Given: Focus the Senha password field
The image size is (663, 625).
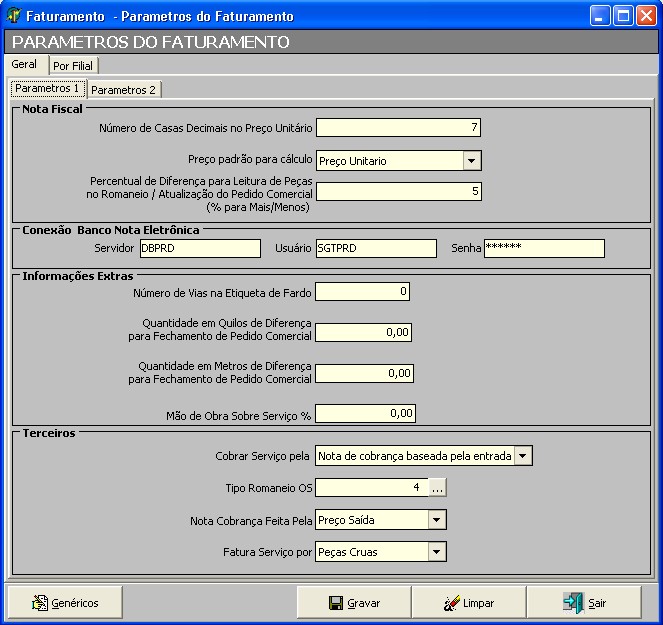Looking at the screenshot, I should pos(544,248).
